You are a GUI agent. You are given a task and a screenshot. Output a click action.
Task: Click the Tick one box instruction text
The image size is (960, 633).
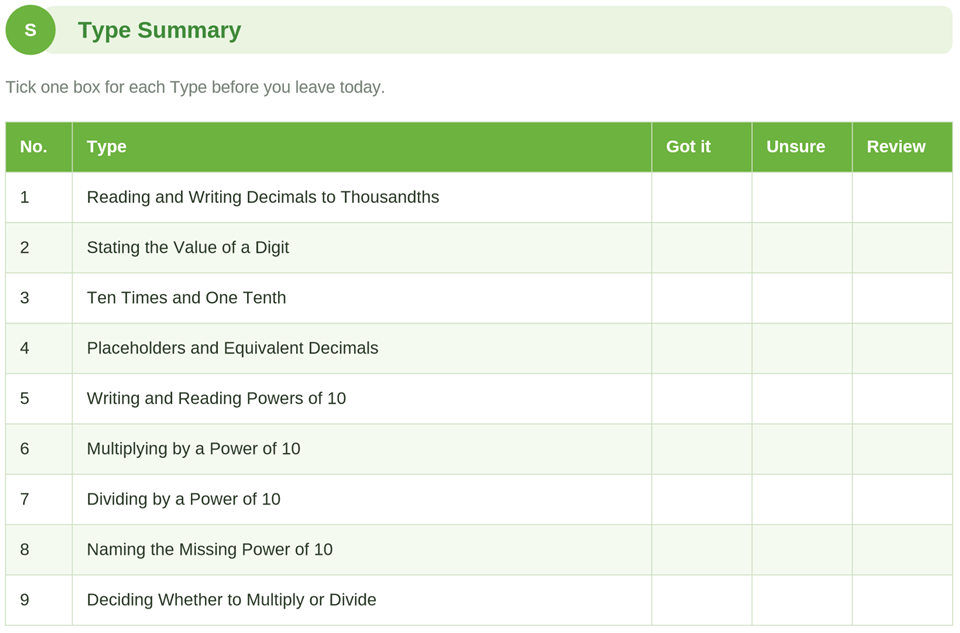[x=195, y=87]
